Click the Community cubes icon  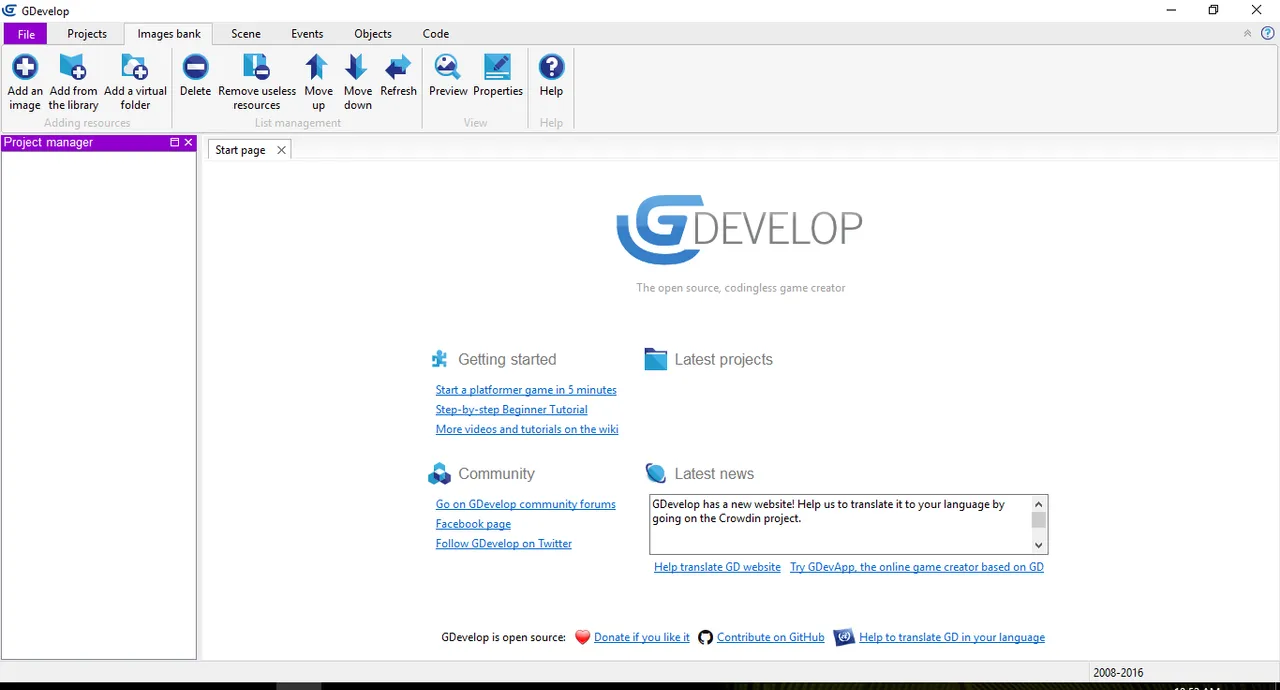pos(439,474)
